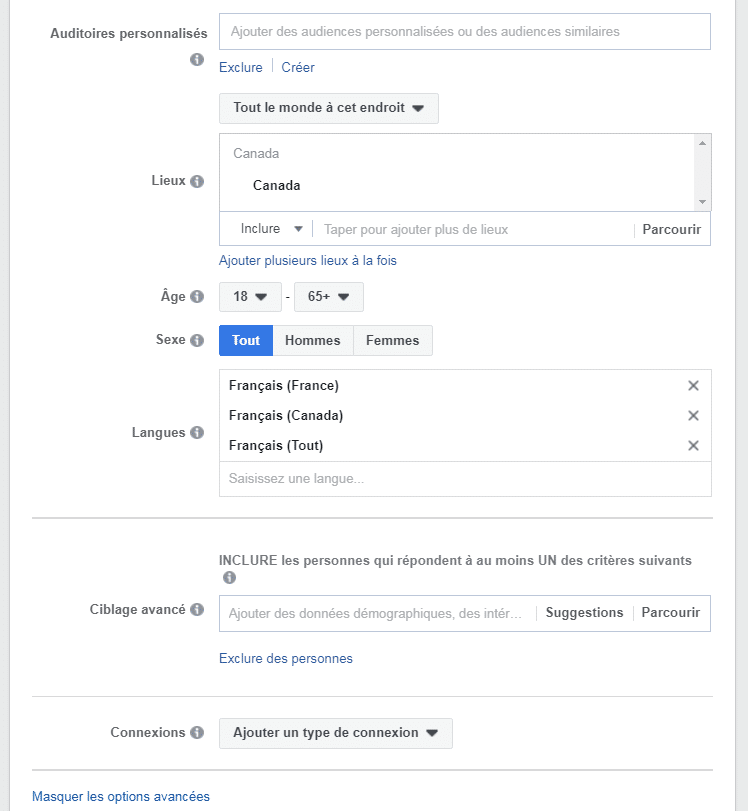Screen dimensions: 748x811
Task: Click the Connexions info icon
Action: (197, 732)
